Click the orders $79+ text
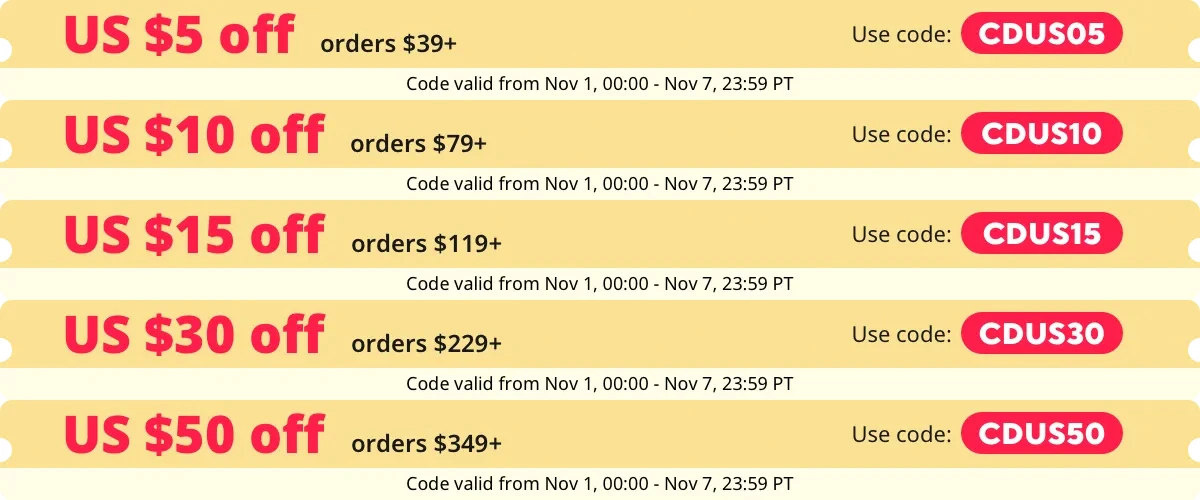This screenshot has height=500, width=1200. [419, 144]
